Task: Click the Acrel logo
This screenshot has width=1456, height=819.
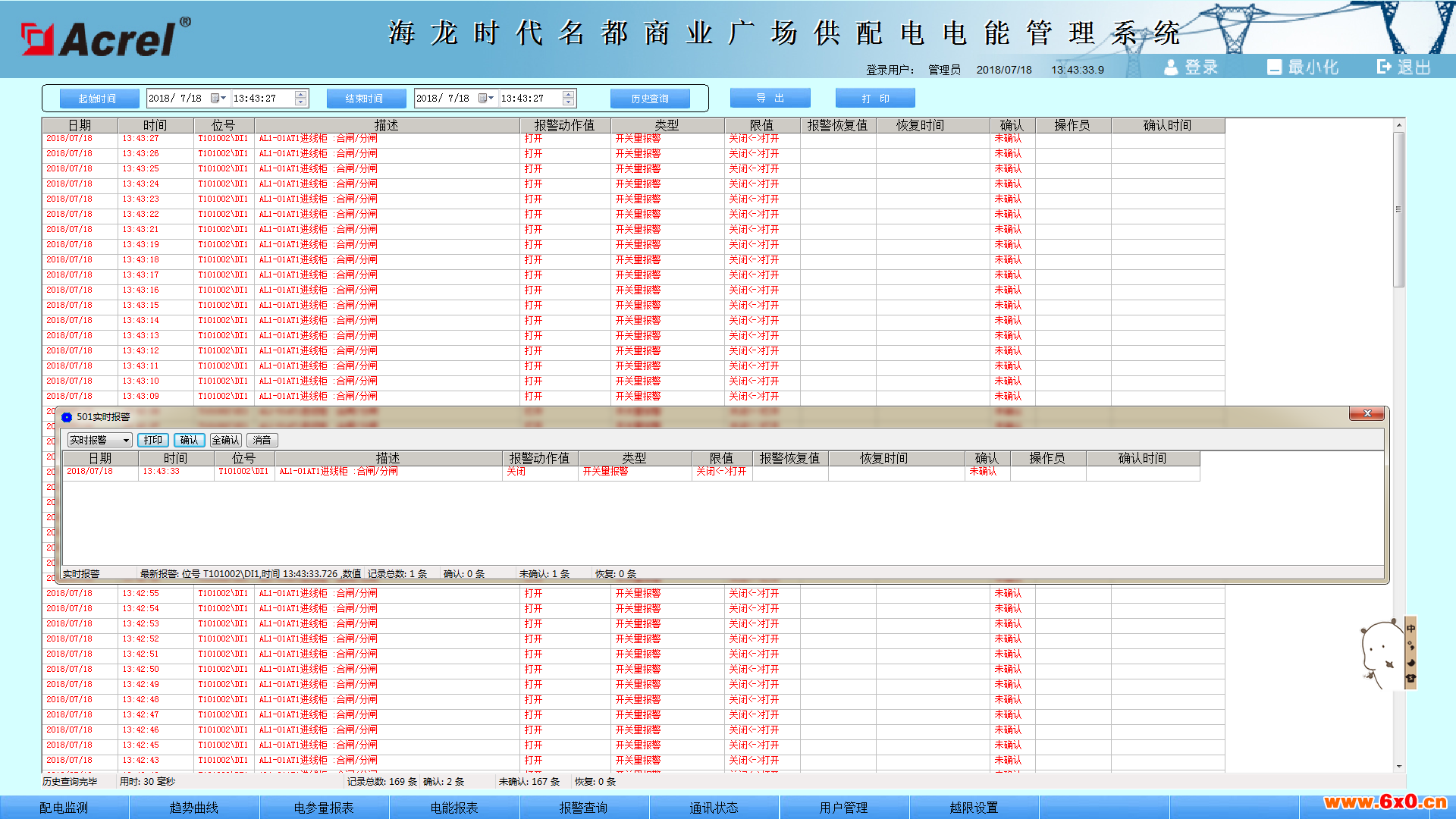Action: click(x=105, y=37)
